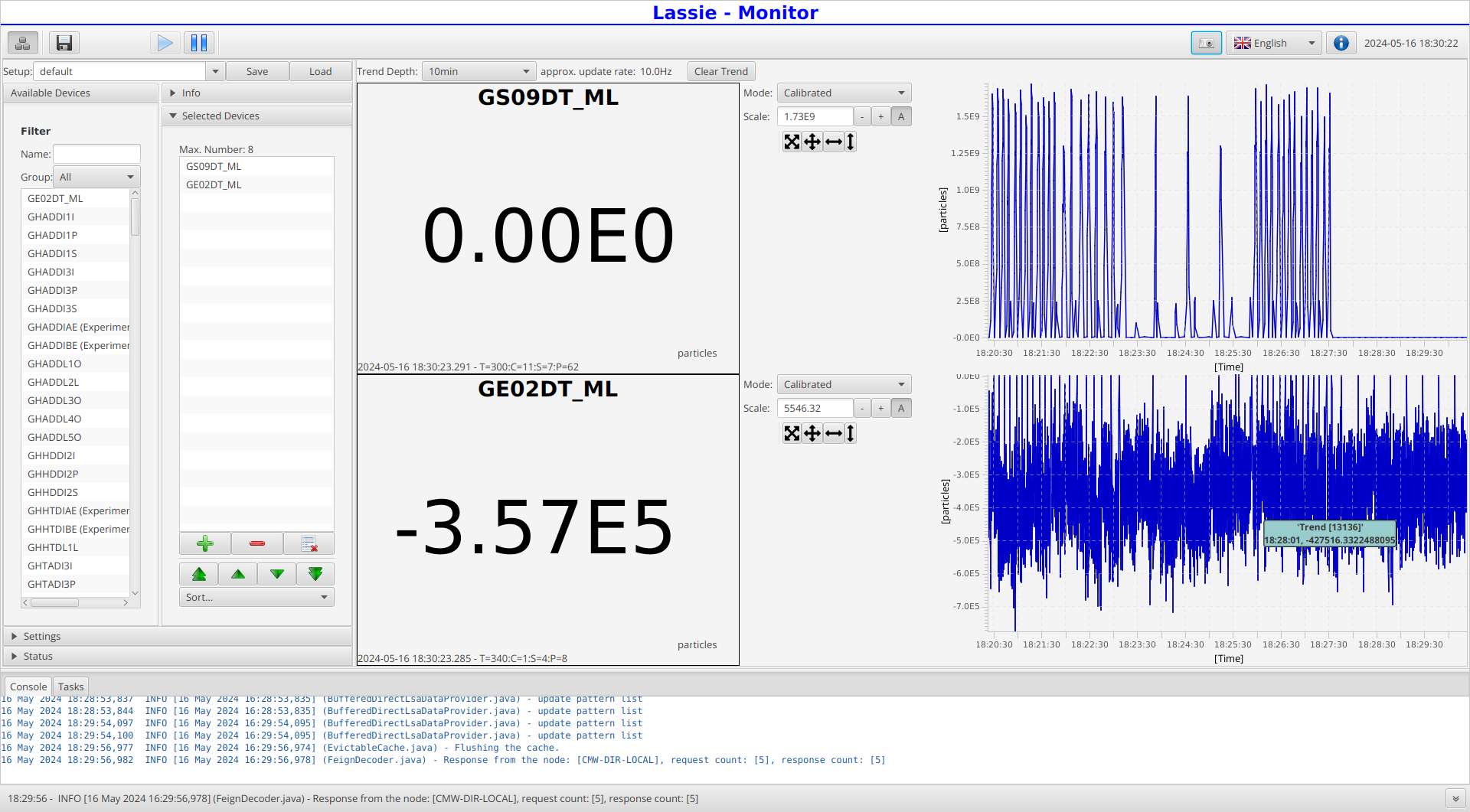Decrease the GS09DT_ML scale with the minus button
This screenshot has height=812, width=1470.
[862, 116]
